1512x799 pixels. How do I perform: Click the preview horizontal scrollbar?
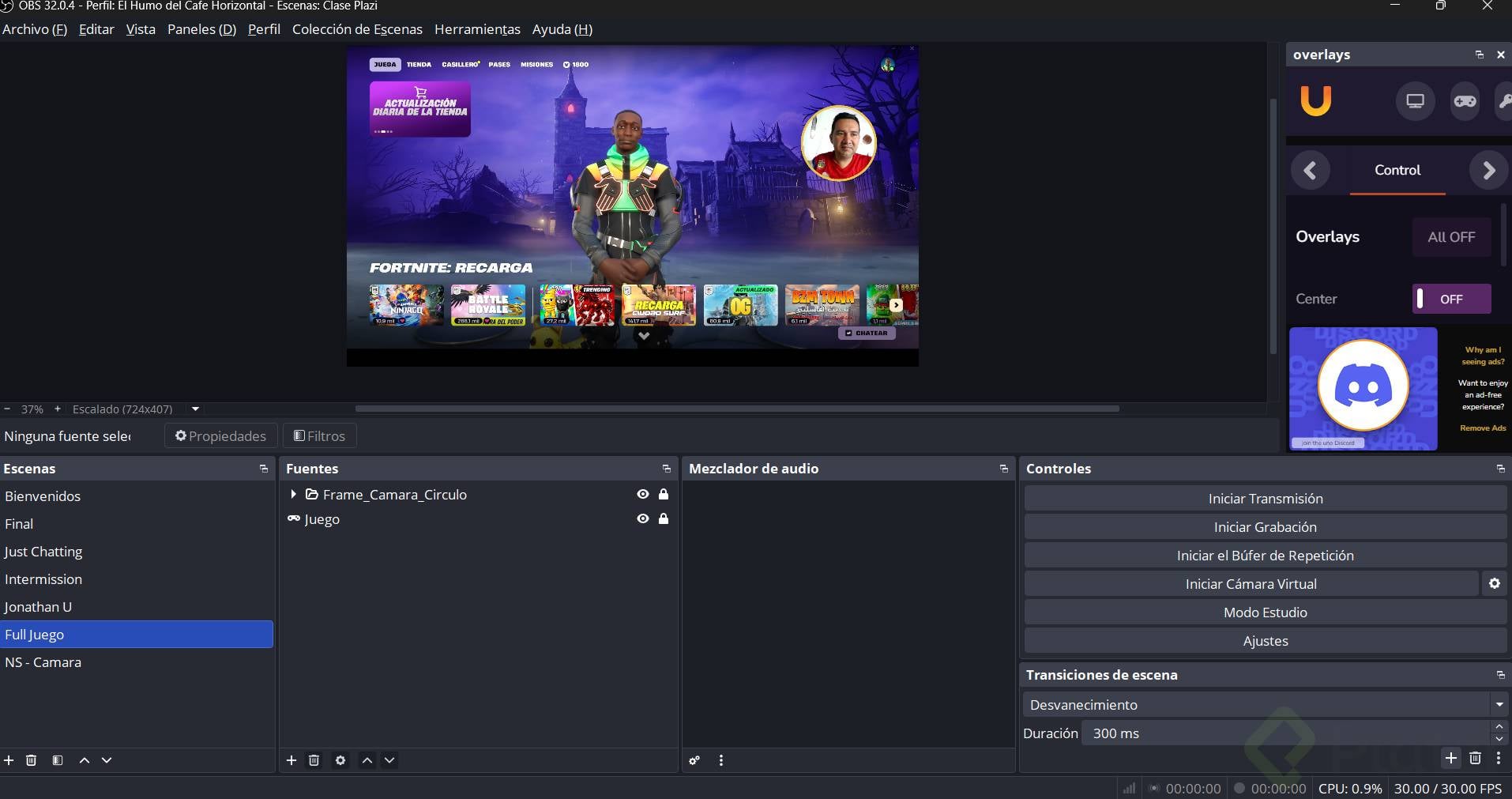click(737, 409)
